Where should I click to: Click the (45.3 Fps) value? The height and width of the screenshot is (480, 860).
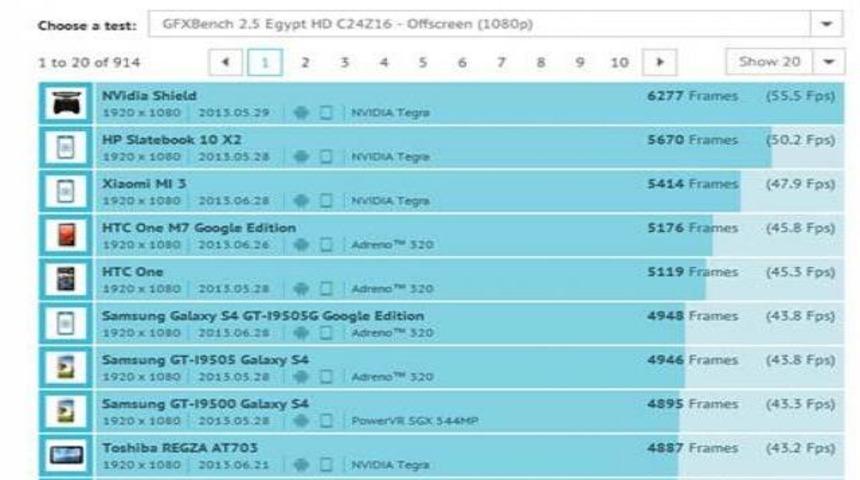801,272
